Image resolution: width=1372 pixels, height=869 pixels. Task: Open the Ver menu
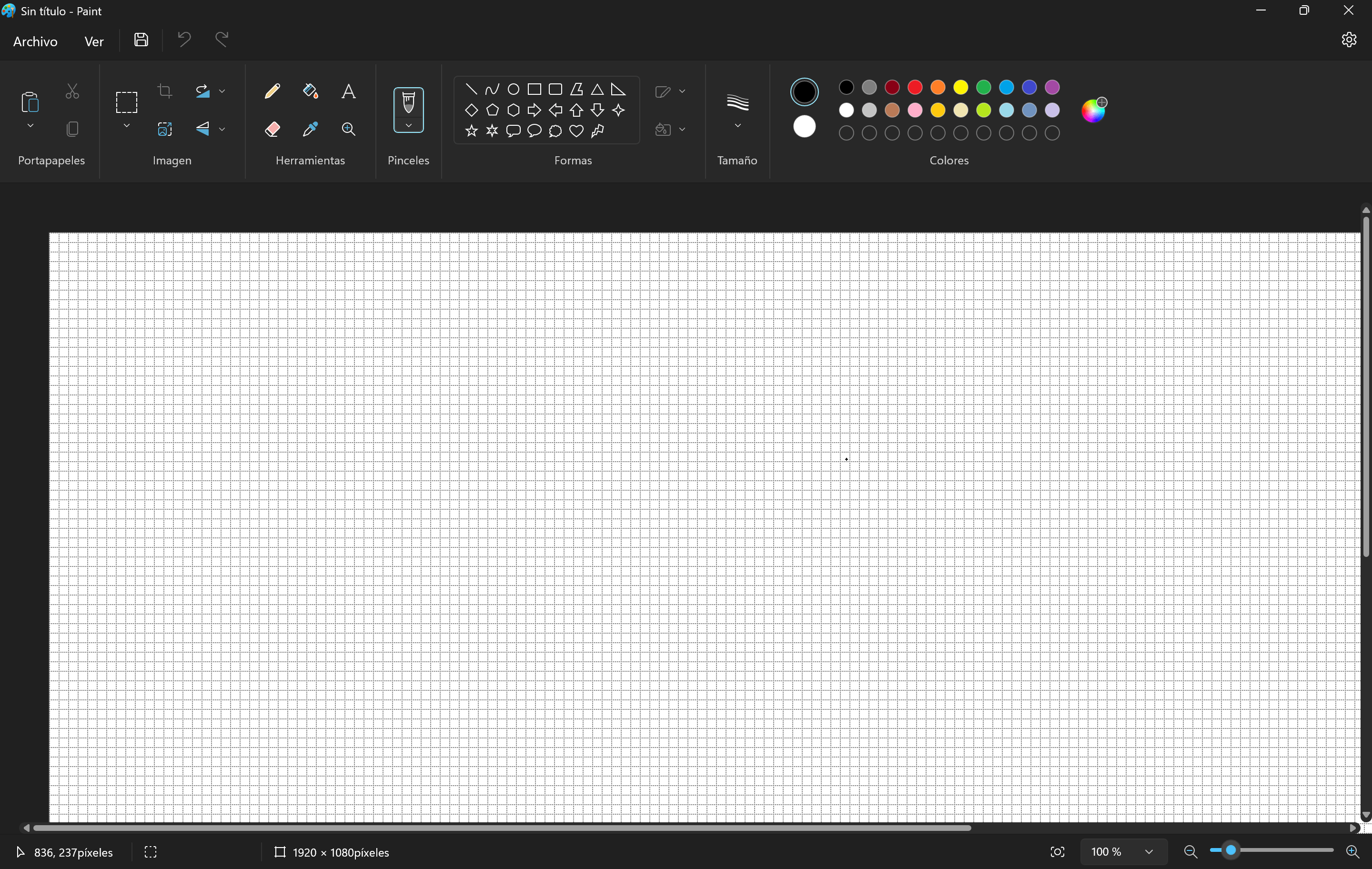pos(94,41)
